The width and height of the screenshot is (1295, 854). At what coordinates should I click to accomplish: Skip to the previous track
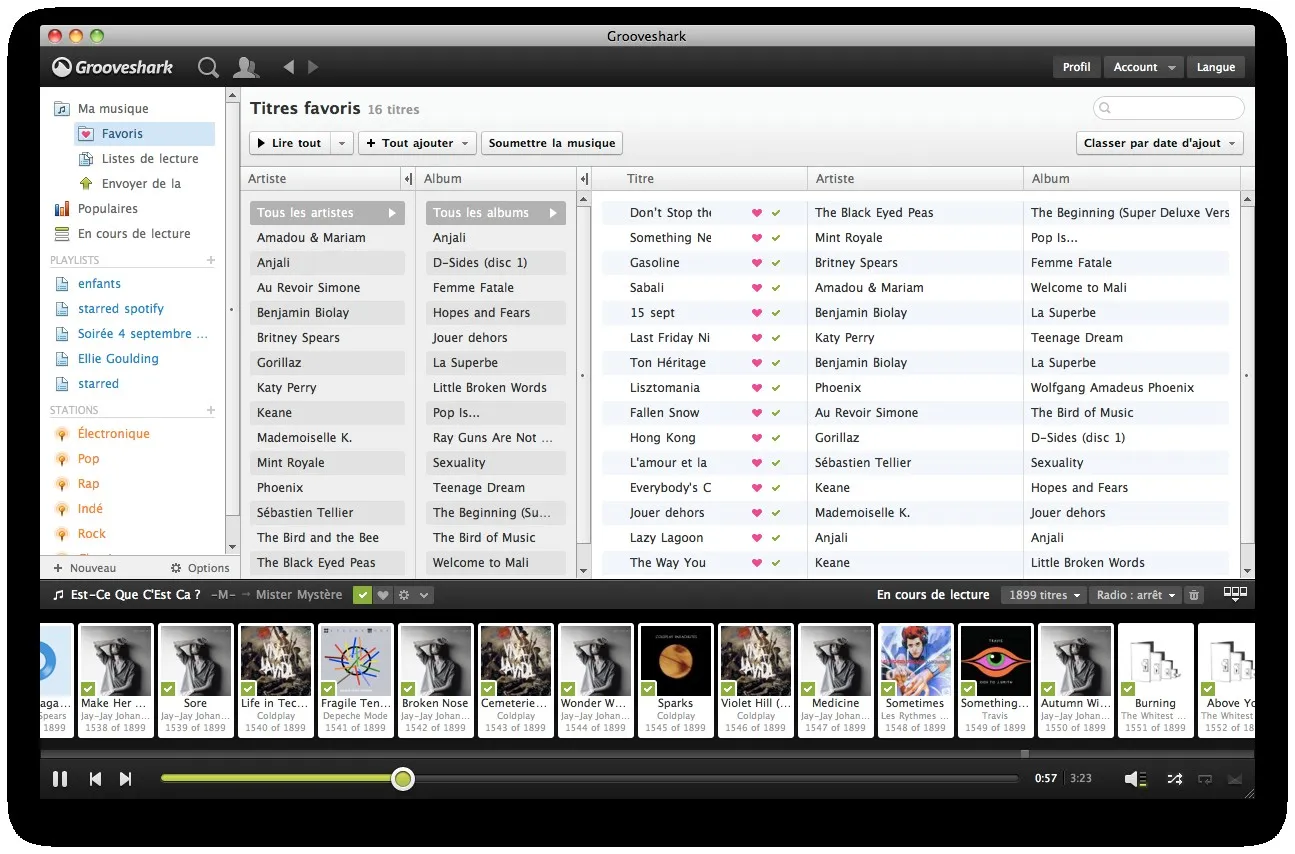pyautogui.click(x=95, y=779)
